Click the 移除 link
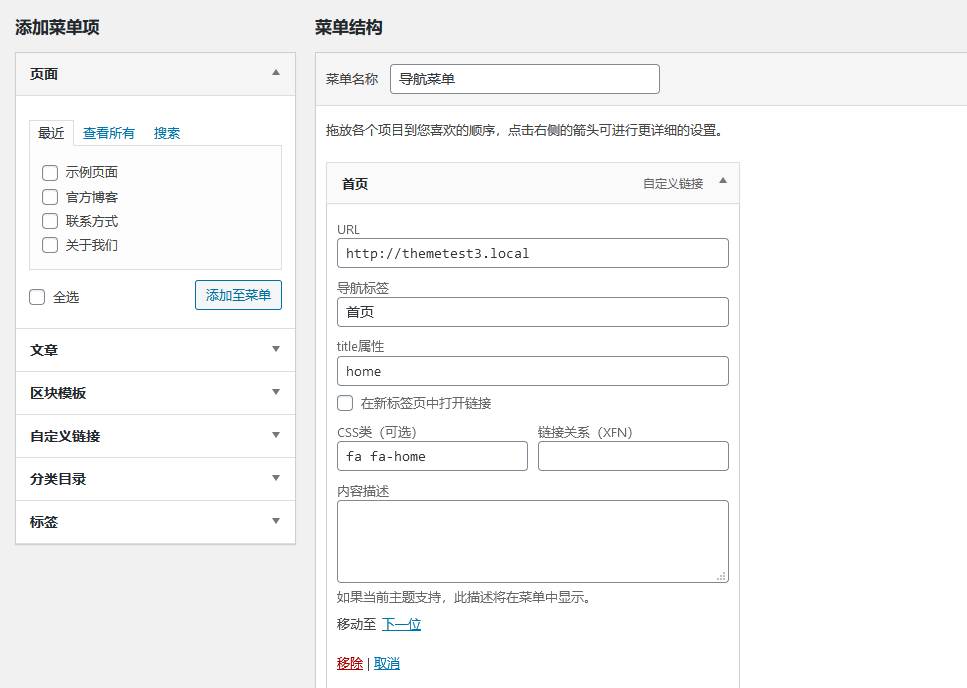 point(349,662)
